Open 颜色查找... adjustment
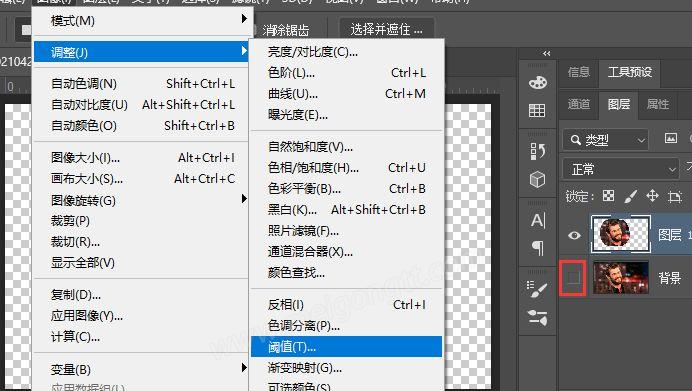This screenshot has width=692, height=391. click(346, 273)
